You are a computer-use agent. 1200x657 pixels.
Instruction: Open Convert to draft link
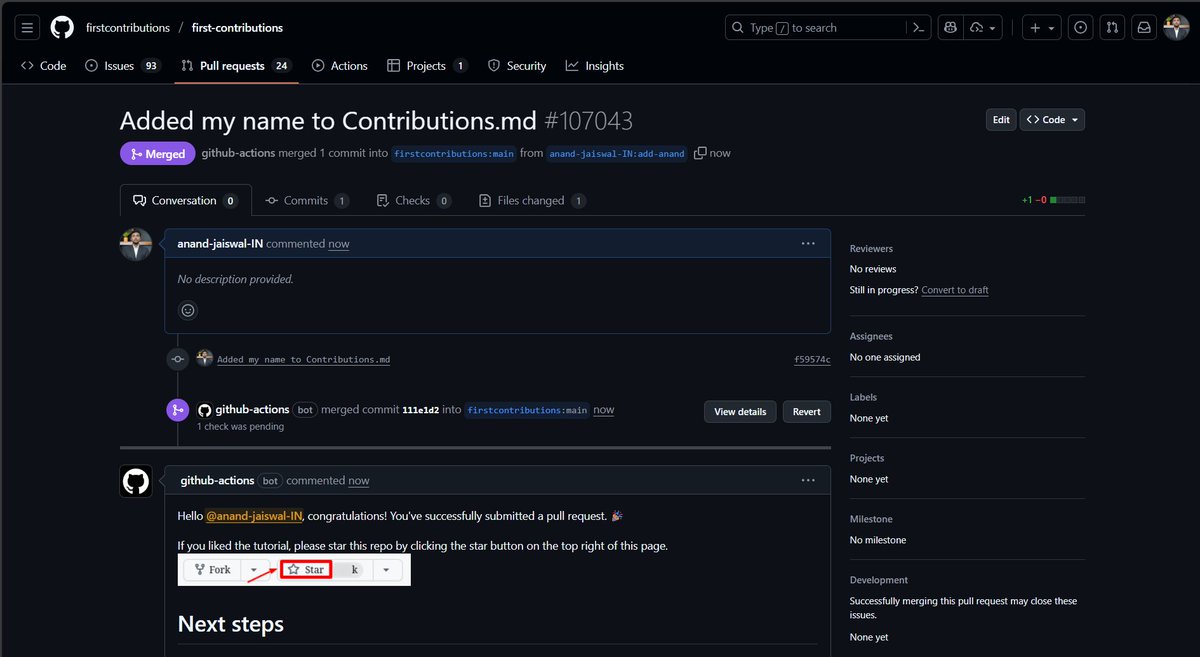point(955,289)
